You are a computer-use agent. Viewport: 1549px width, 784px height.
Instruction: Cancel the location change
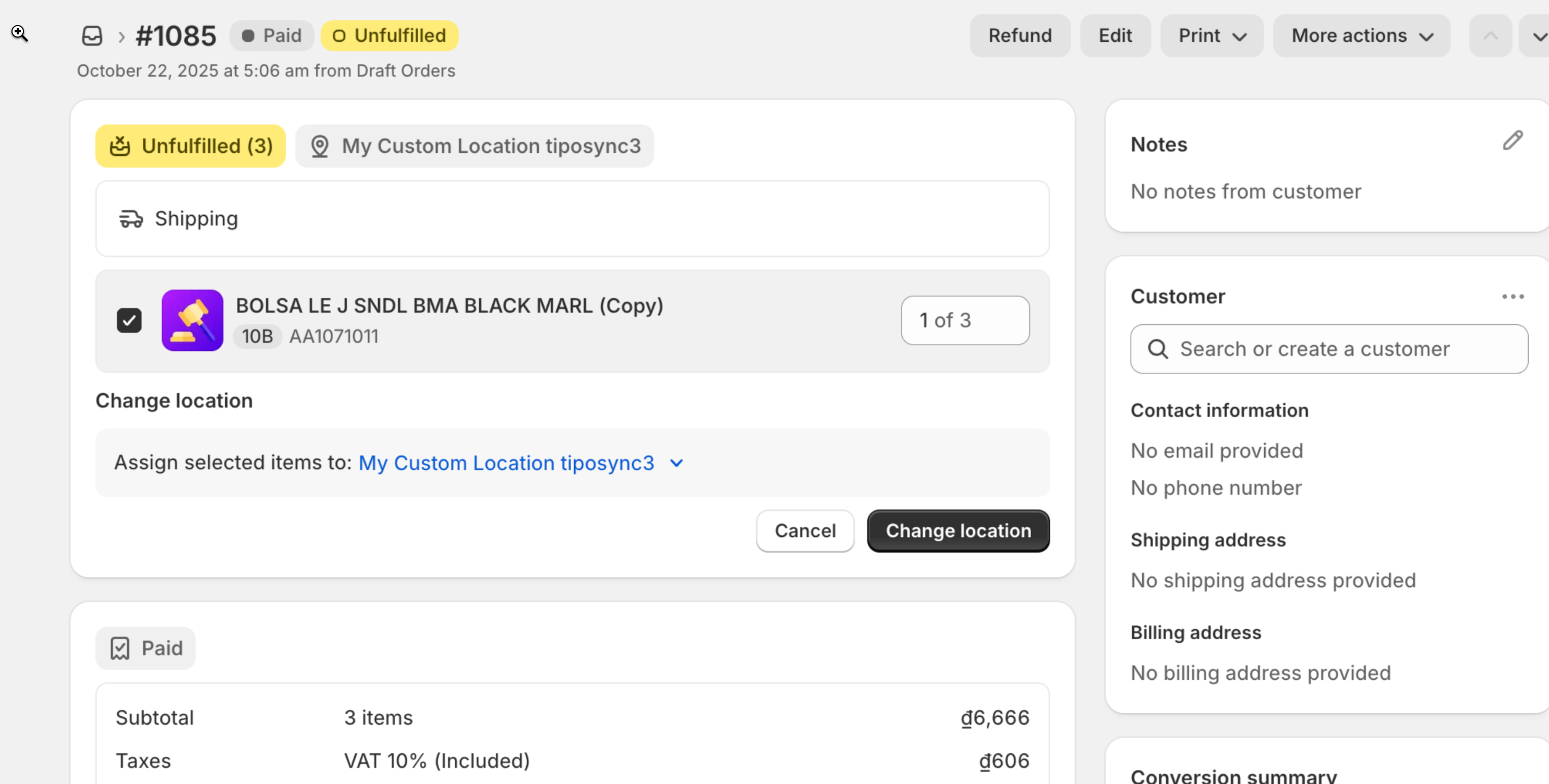click(805, 531)
